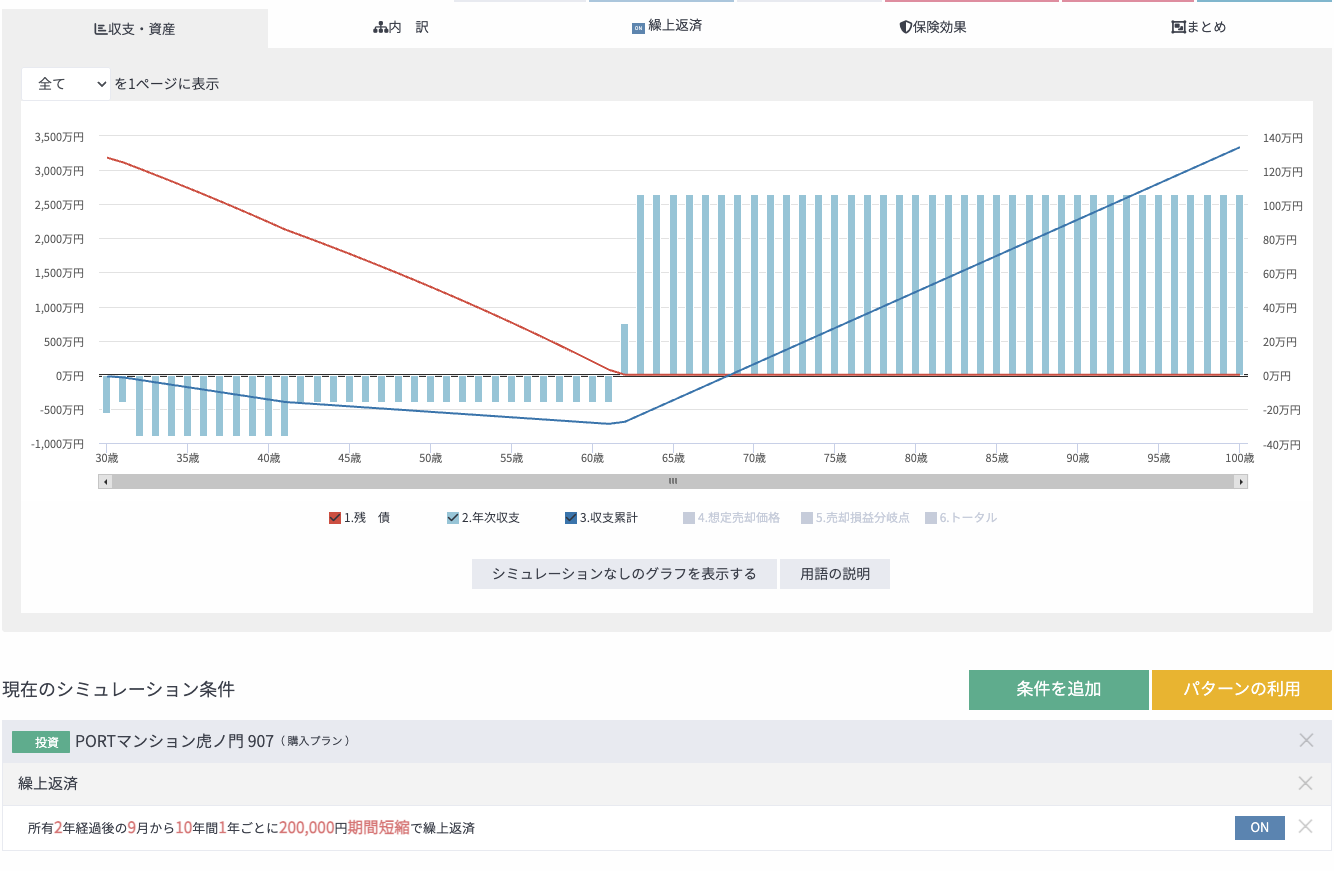This screenshot has height=871, width=1334.
Task: Click the hierarchy icon on 内訳 tab
Action: (380, 28)
